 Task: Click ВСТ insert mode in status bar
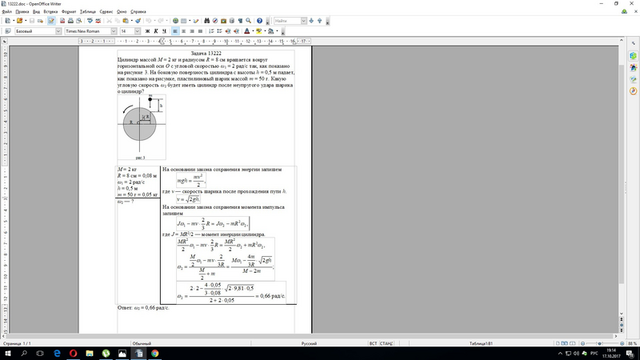point(373,344)
